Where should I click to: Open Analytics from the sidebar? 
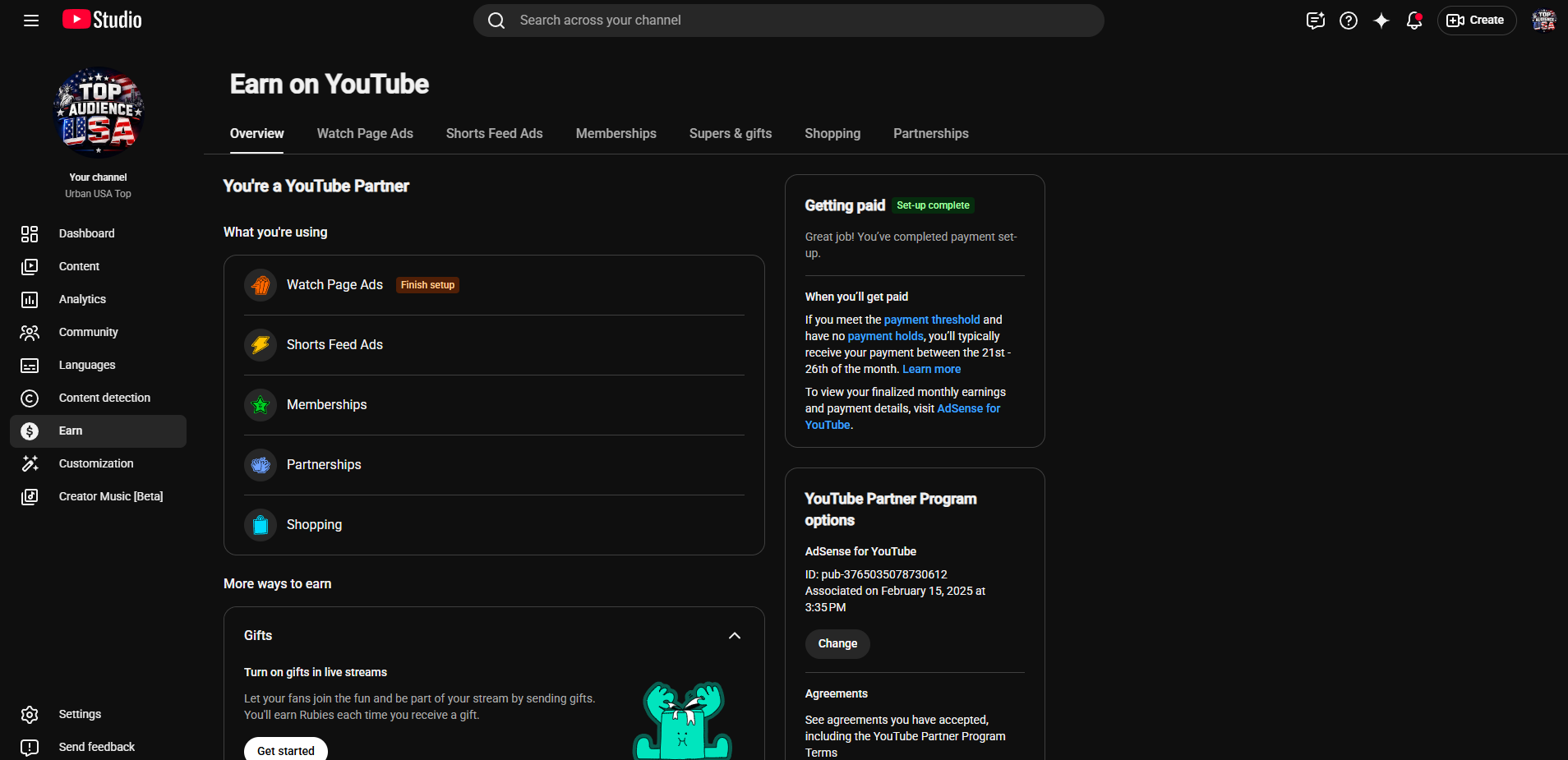[98, 300]
